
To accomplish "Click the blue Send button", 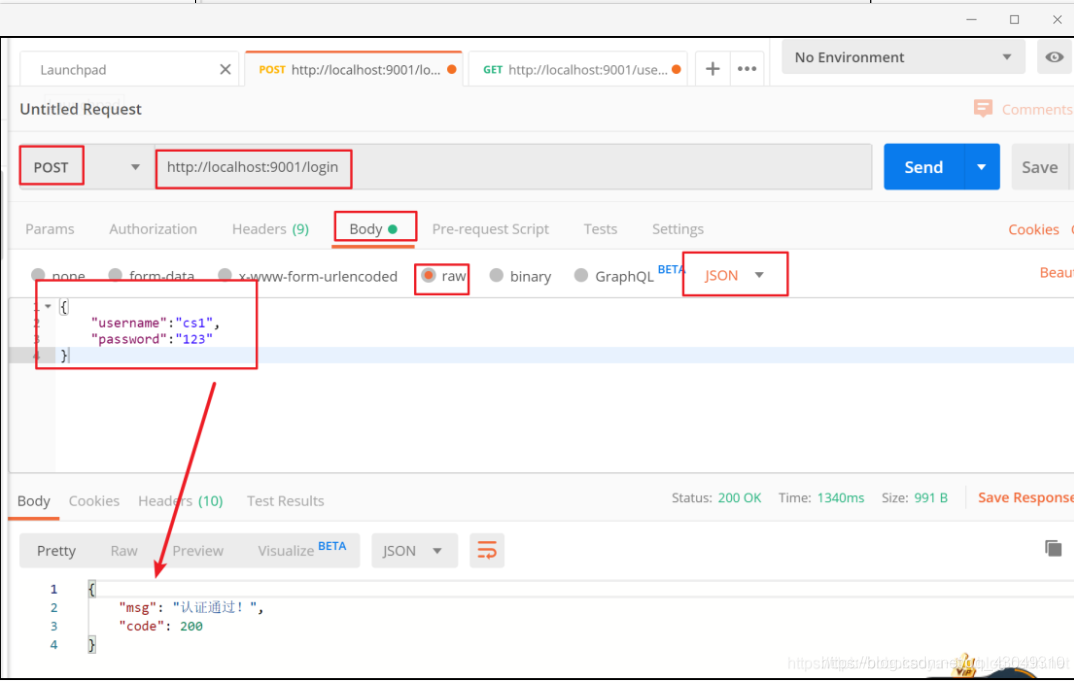I will coord(923,166).
